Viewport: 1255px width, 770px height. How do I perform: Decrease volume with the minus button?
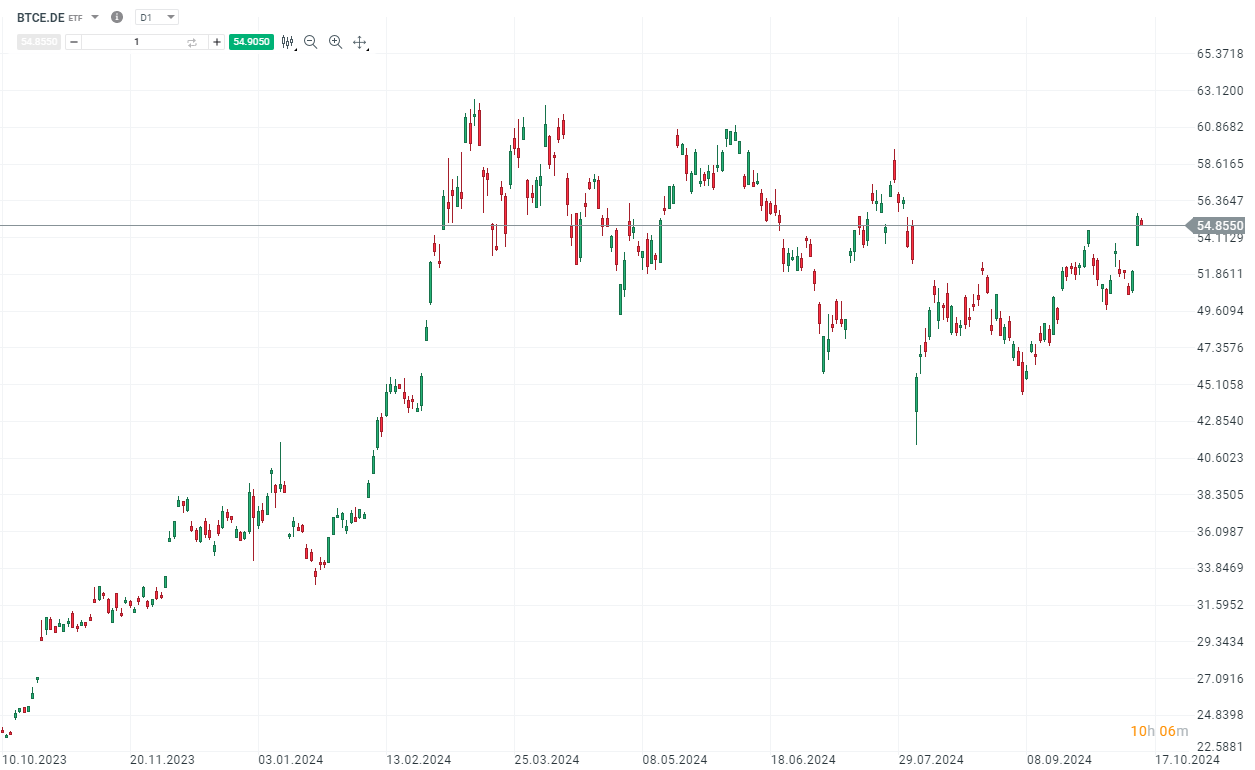[x=74, y=42]
